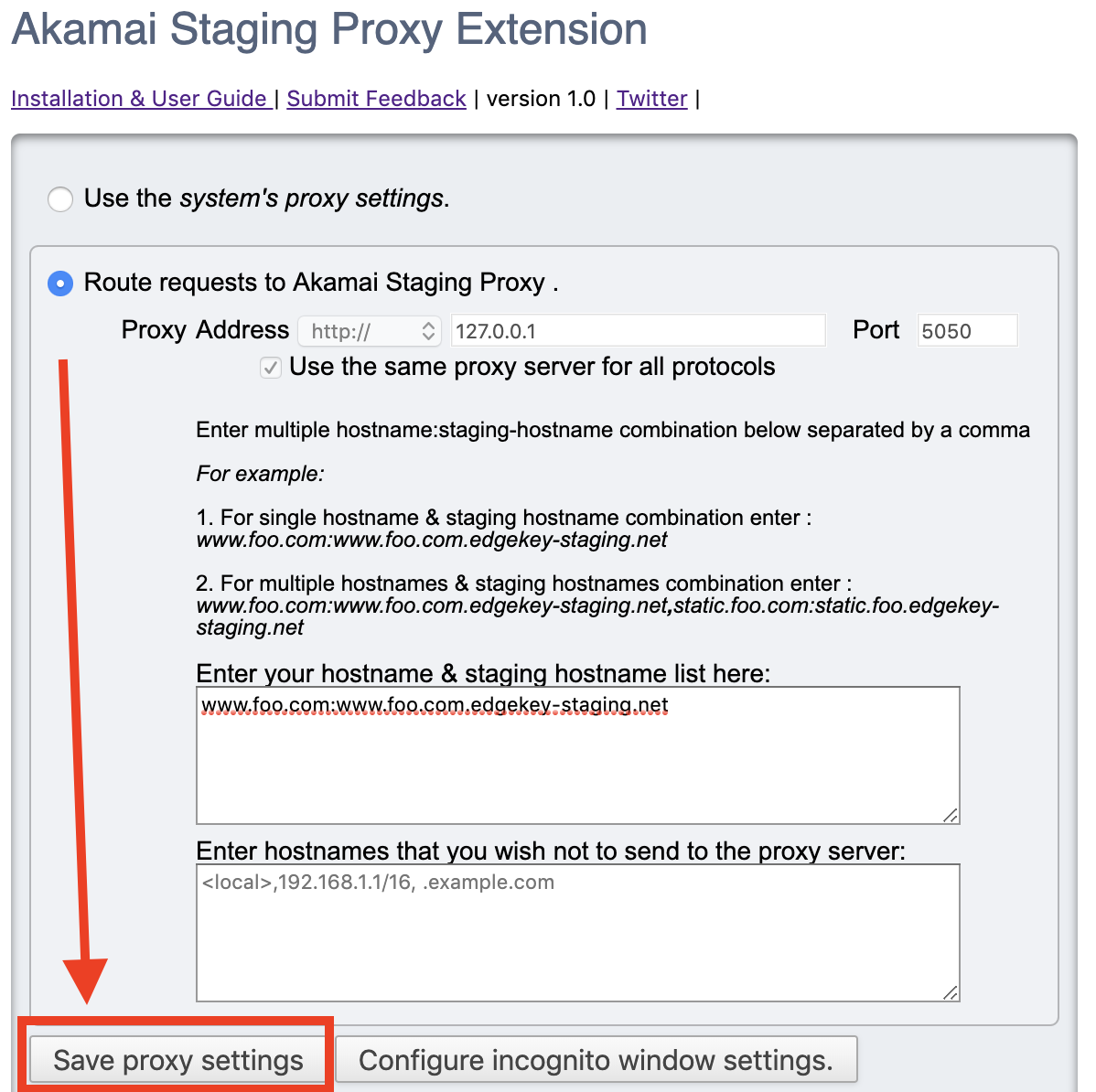Click the protocol selector's up/down chevron
The height and width of the screenshot is (1092, 1096).
click(x=426, y=331)
